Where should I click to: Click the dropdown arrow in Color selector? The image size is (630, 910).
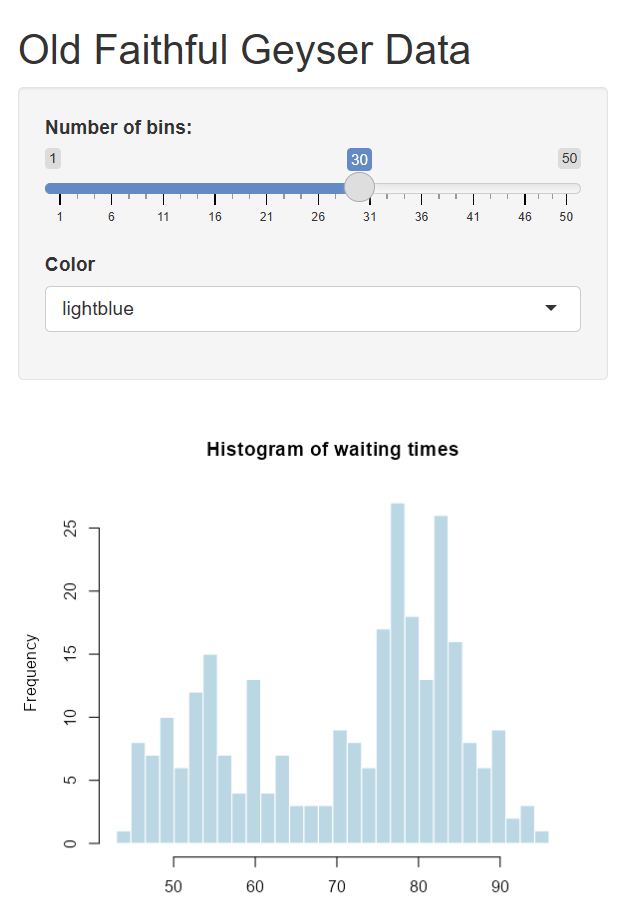pos(551,309)
